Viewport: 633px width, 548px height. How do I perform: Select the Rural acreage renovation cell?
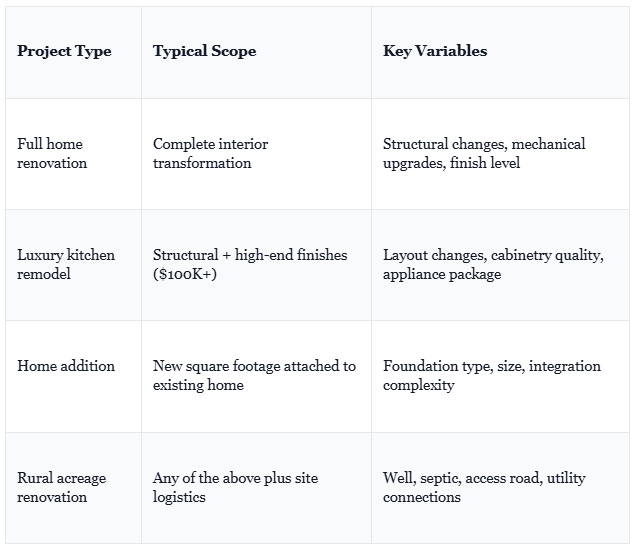point(73,488)
